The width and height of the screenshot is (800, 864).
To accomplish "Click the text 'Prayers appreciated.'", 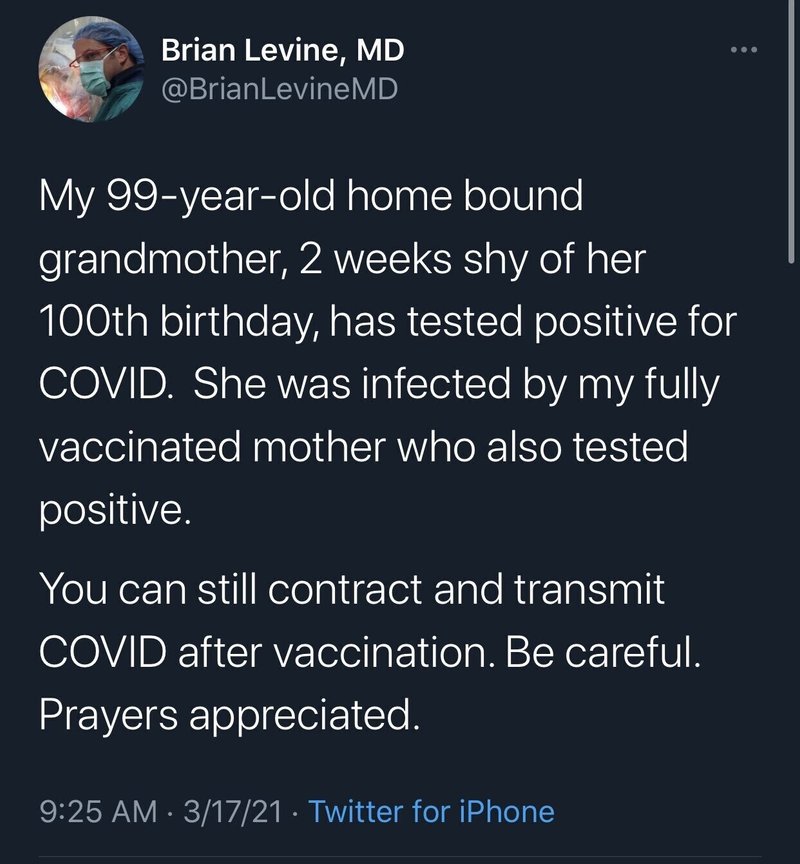I will (x=230, y=716).
